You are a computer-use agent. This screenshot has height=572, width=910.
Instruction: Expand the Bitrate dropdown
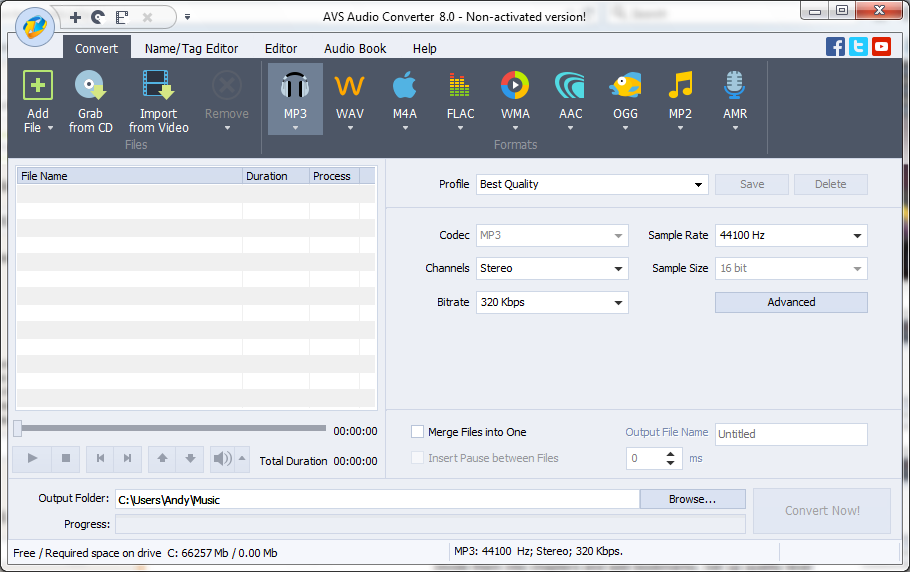552,302
